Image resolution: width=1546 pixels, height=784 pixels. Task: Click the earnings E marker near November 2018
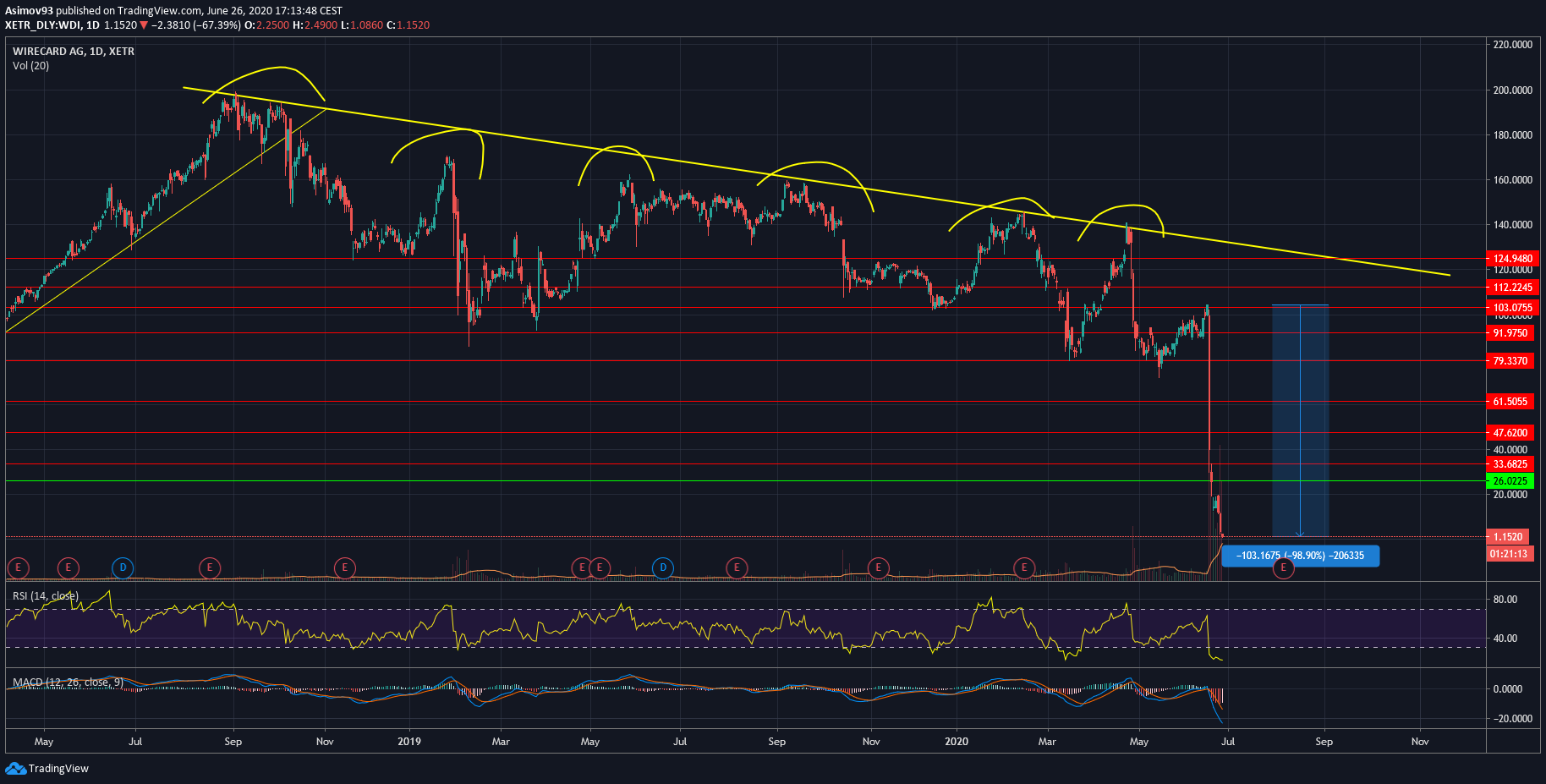pos(344,567)
